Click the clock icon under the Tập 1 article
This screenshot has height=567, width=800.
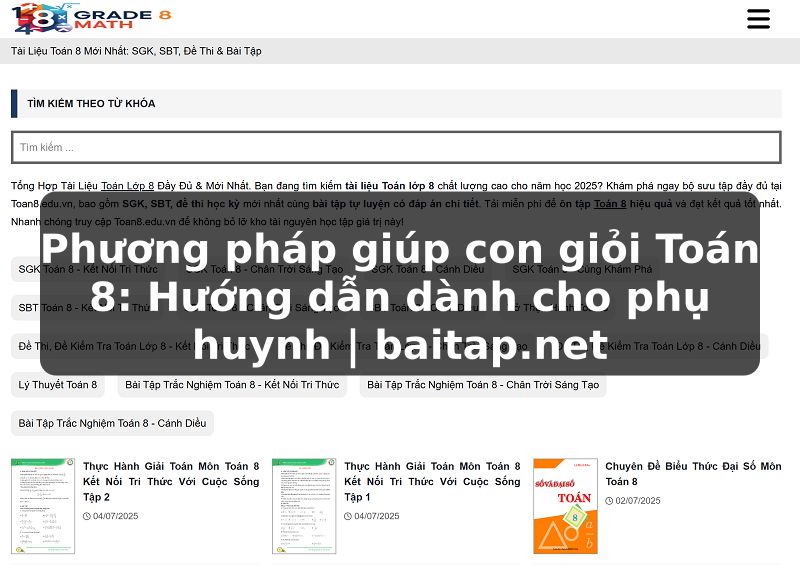coord(348,516)
